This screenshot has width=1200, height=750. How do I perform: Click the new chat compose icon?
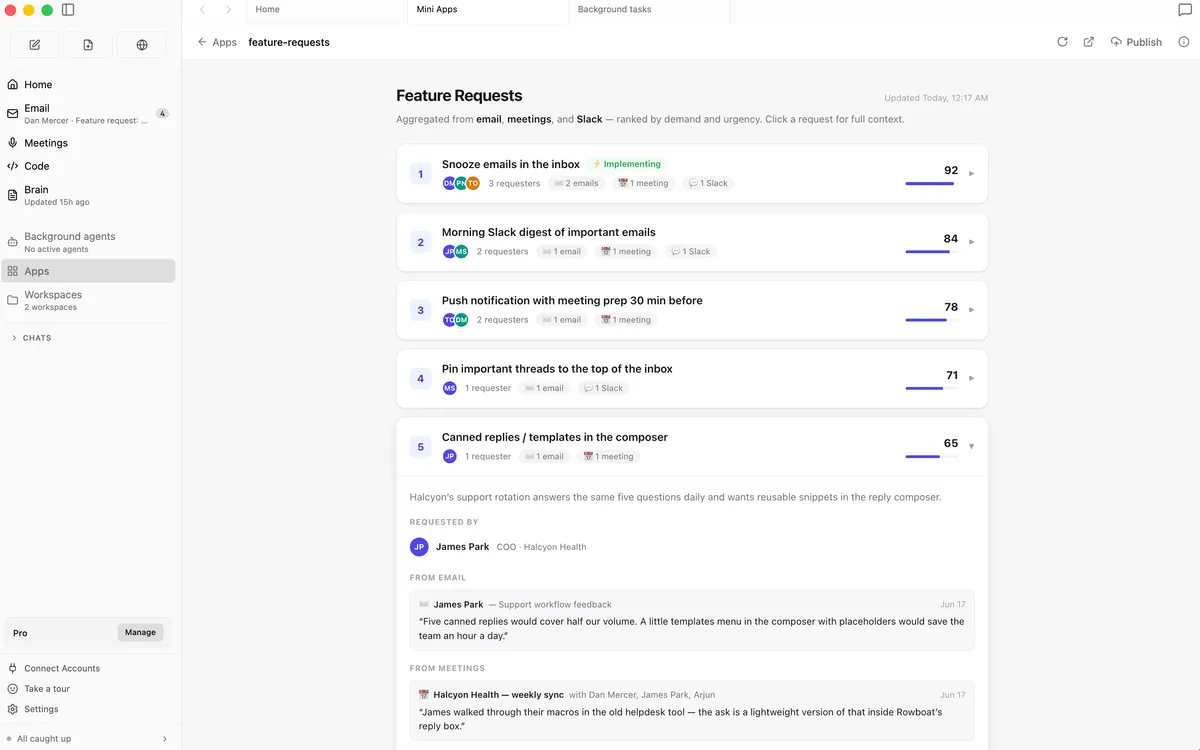click(x=35, y=45)
